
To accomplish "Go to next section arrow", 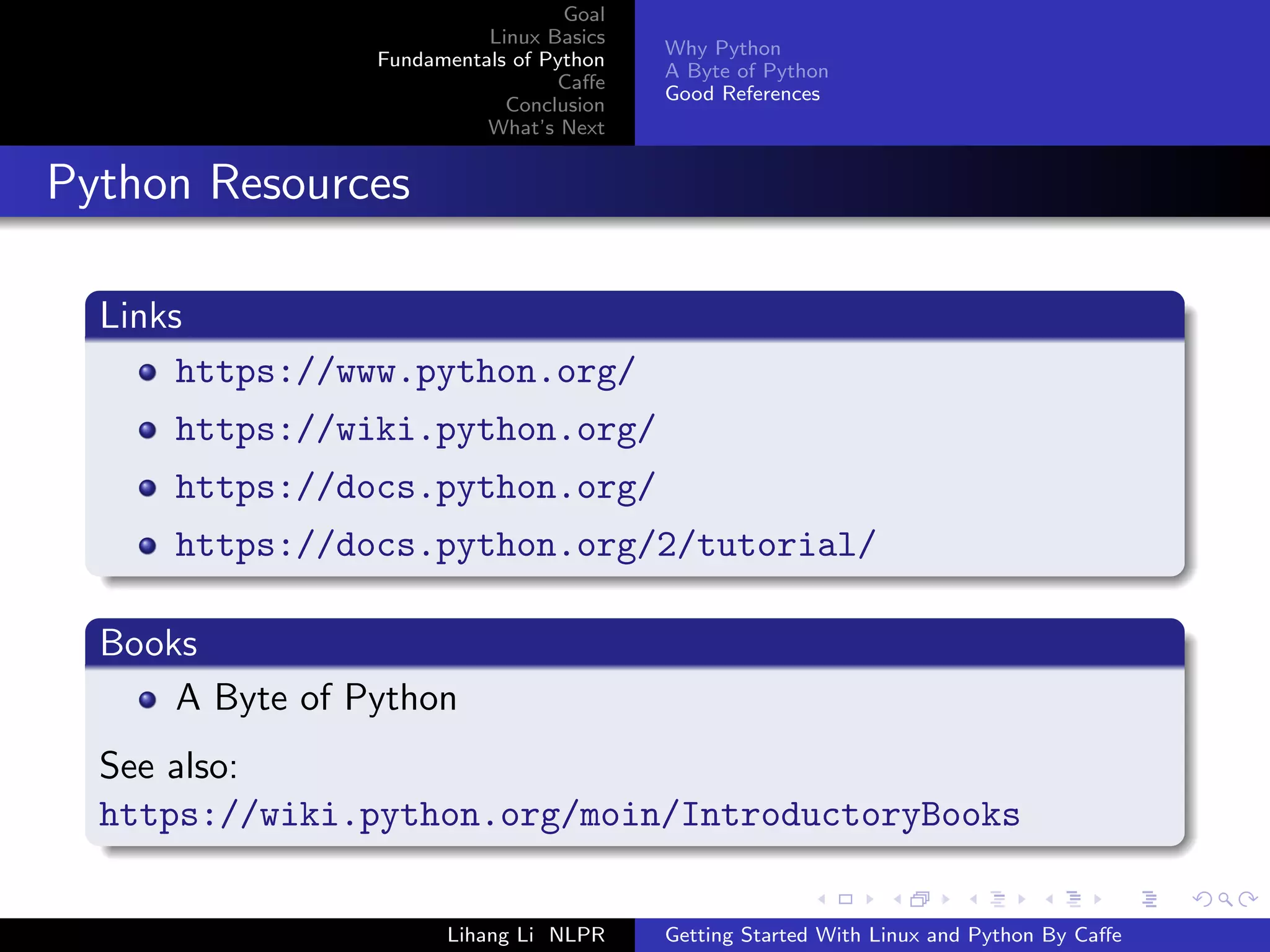I will 1098,899.
